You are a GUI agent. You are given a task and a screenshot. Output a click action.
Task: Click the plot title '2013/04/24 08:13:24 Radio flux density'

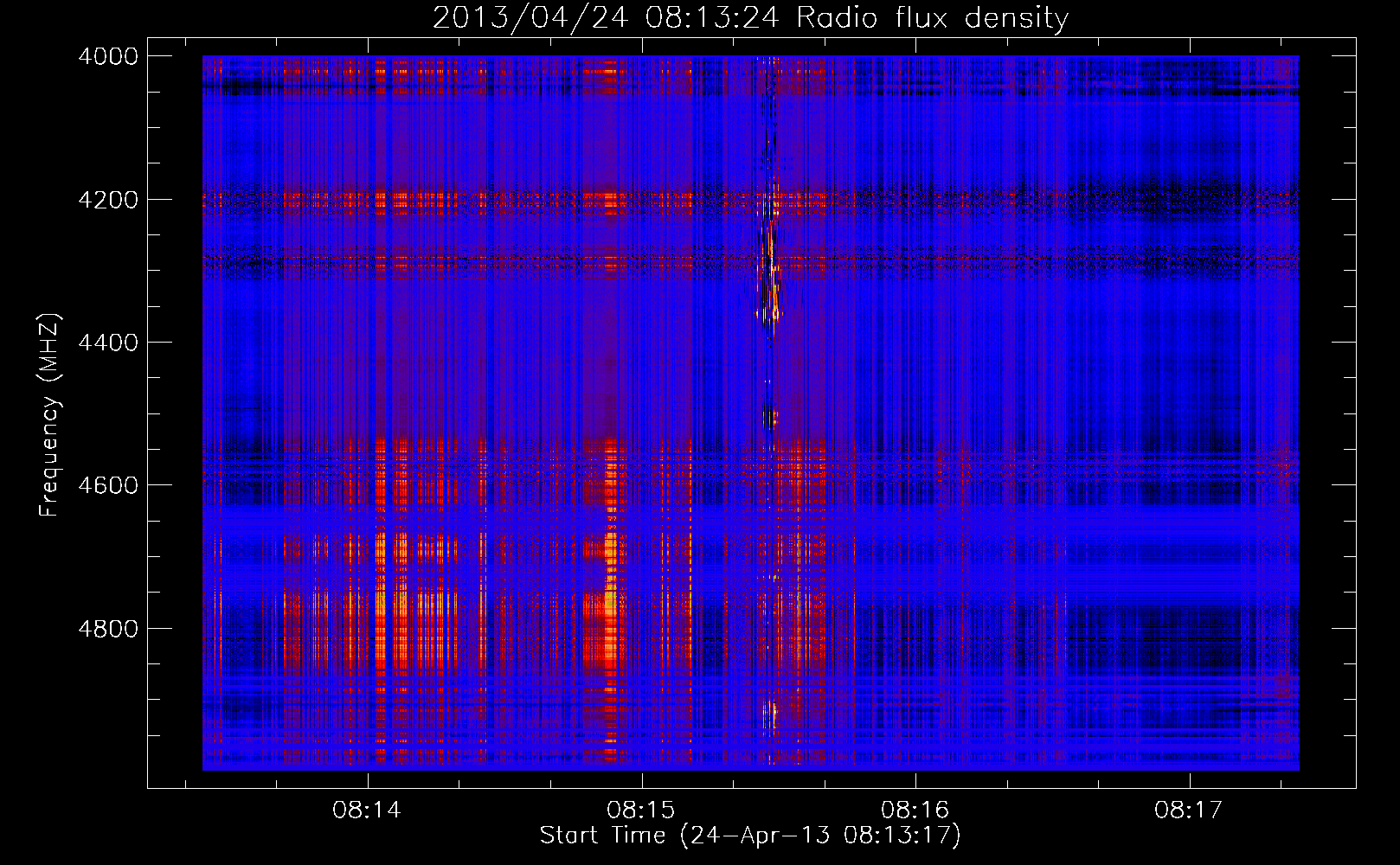tap(750, 17)
